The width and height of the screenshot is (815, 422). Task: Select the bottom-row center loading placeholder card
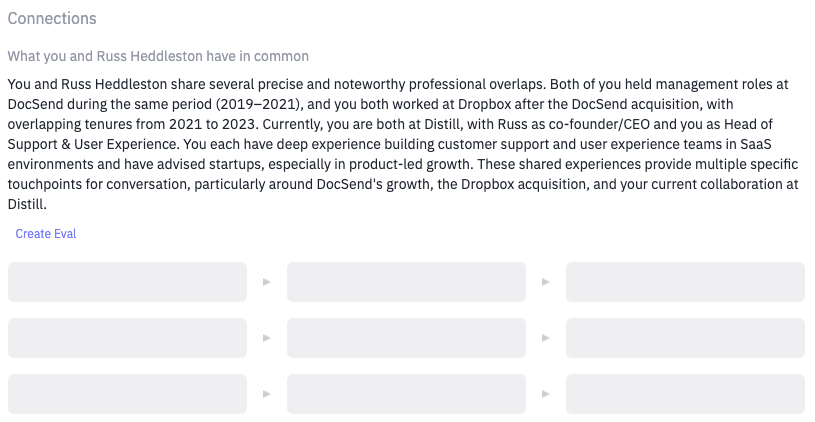406,394
